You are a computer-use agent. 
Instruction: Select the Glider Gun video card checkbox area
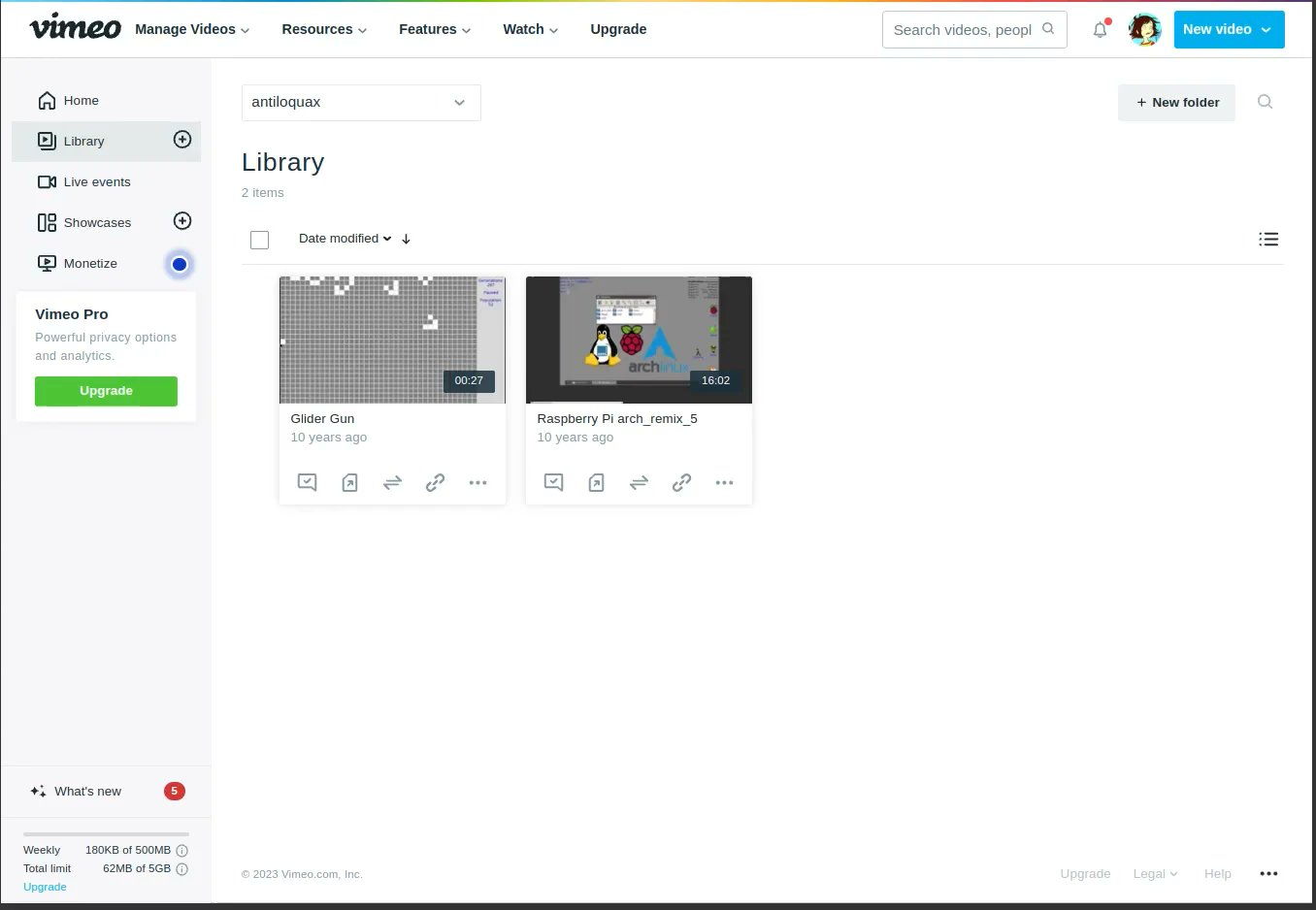click(296, 293)
